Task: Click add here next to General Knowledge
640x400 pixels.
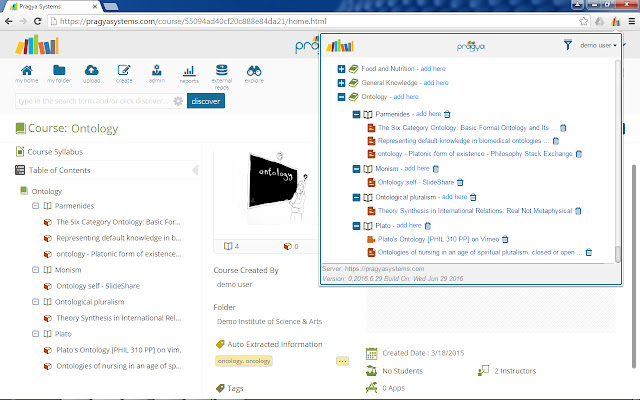Action: tap(436, 82)
